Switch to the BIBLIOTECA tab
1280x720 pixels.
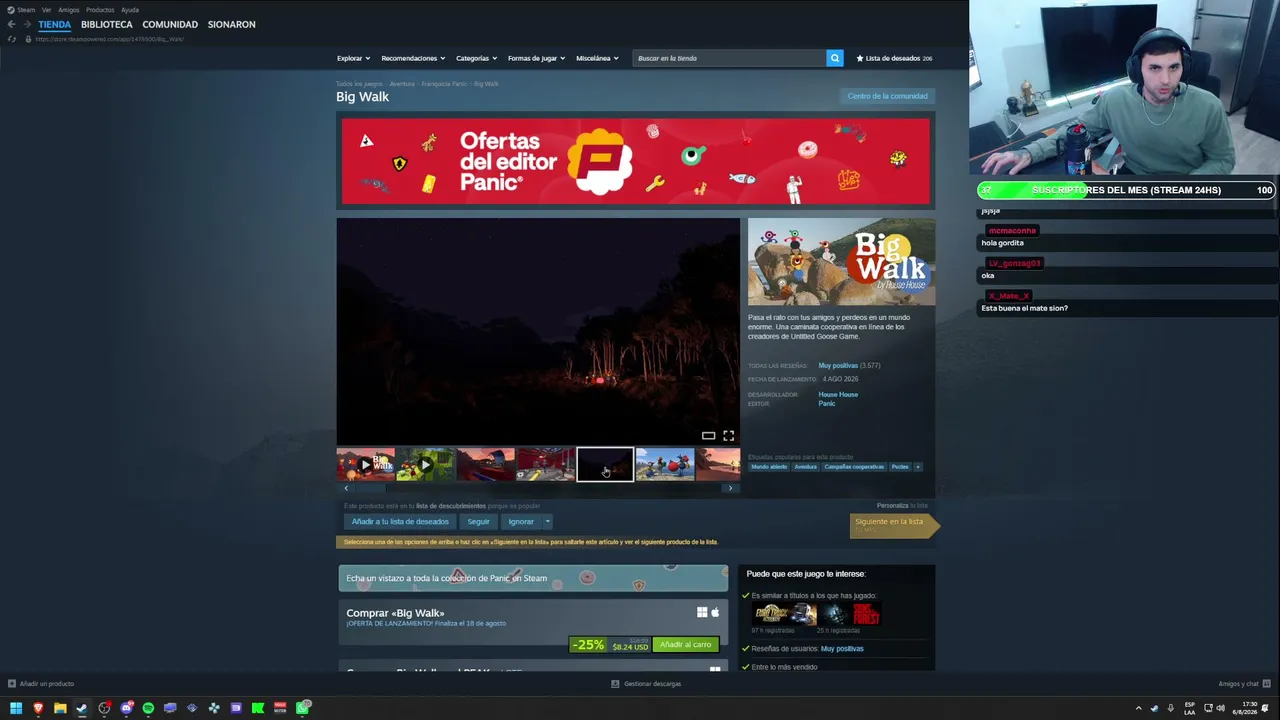tap(107, 24)
